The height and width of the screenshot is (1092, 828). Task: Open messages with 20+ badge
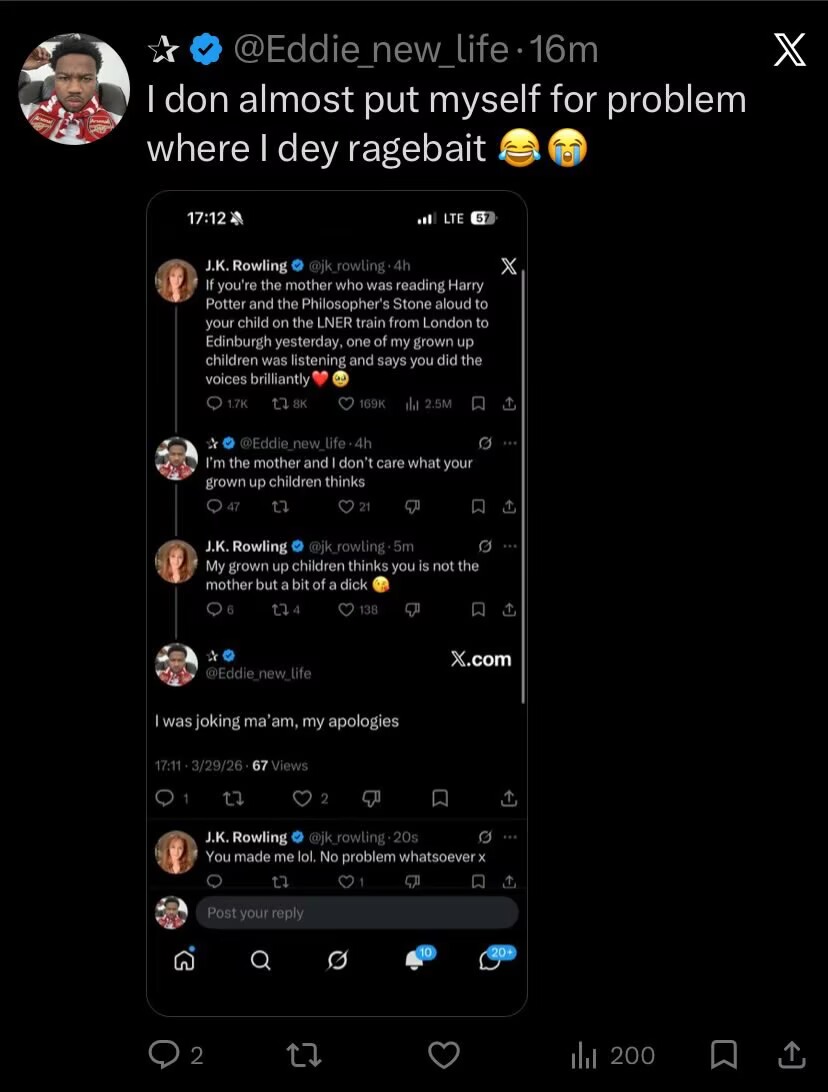pyautogui.click(x=491, y=959)
